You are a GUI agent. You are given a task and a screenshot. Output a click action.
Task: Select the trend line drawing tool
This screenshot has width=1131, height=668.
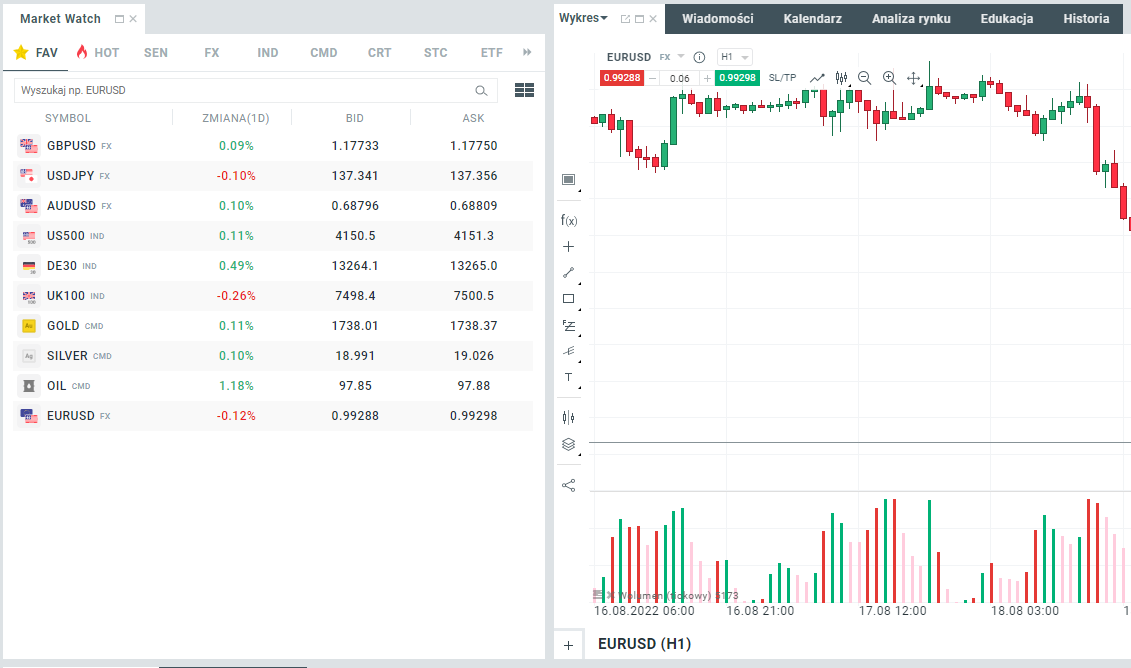(569, 272)
